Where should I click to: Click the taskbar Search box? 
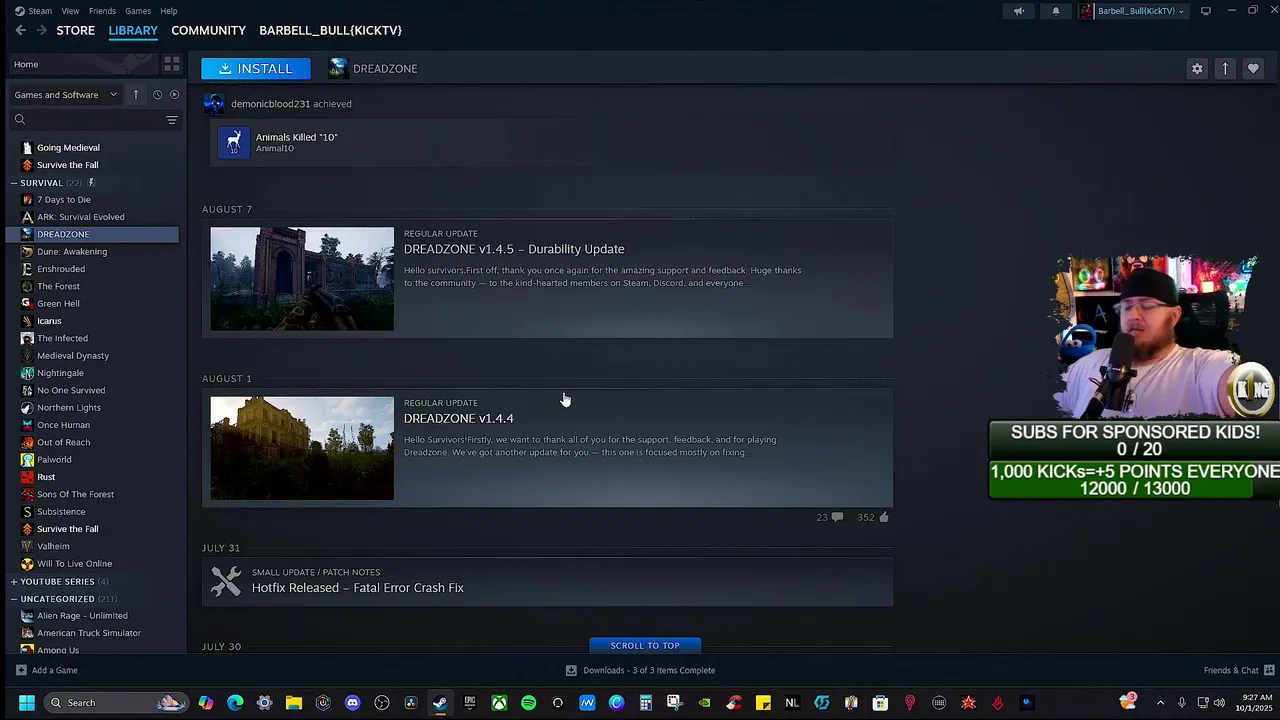(115, 703)
